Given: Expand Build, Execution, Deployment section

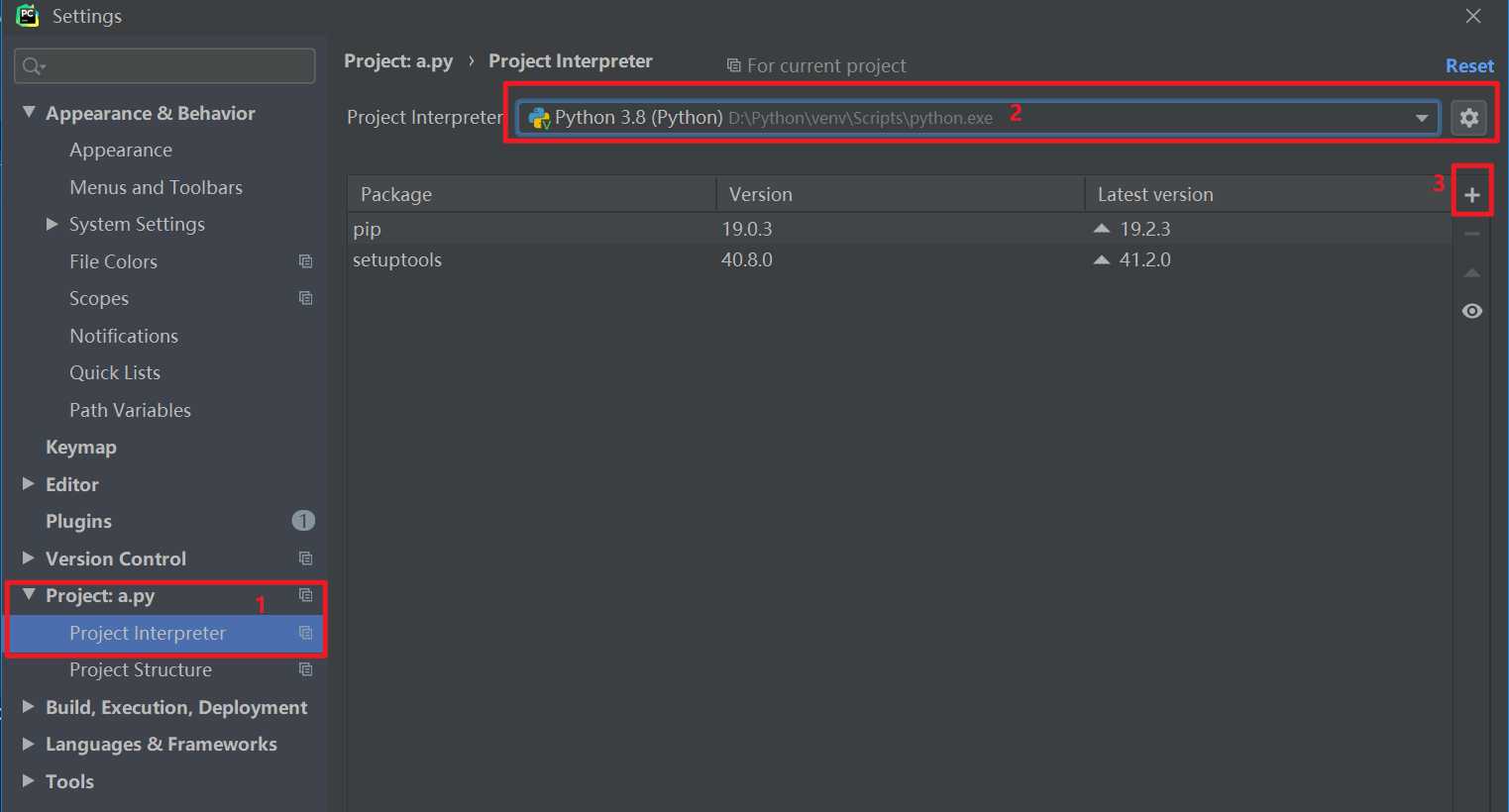Looking at the screenshot, I should [x=28, y=706].
